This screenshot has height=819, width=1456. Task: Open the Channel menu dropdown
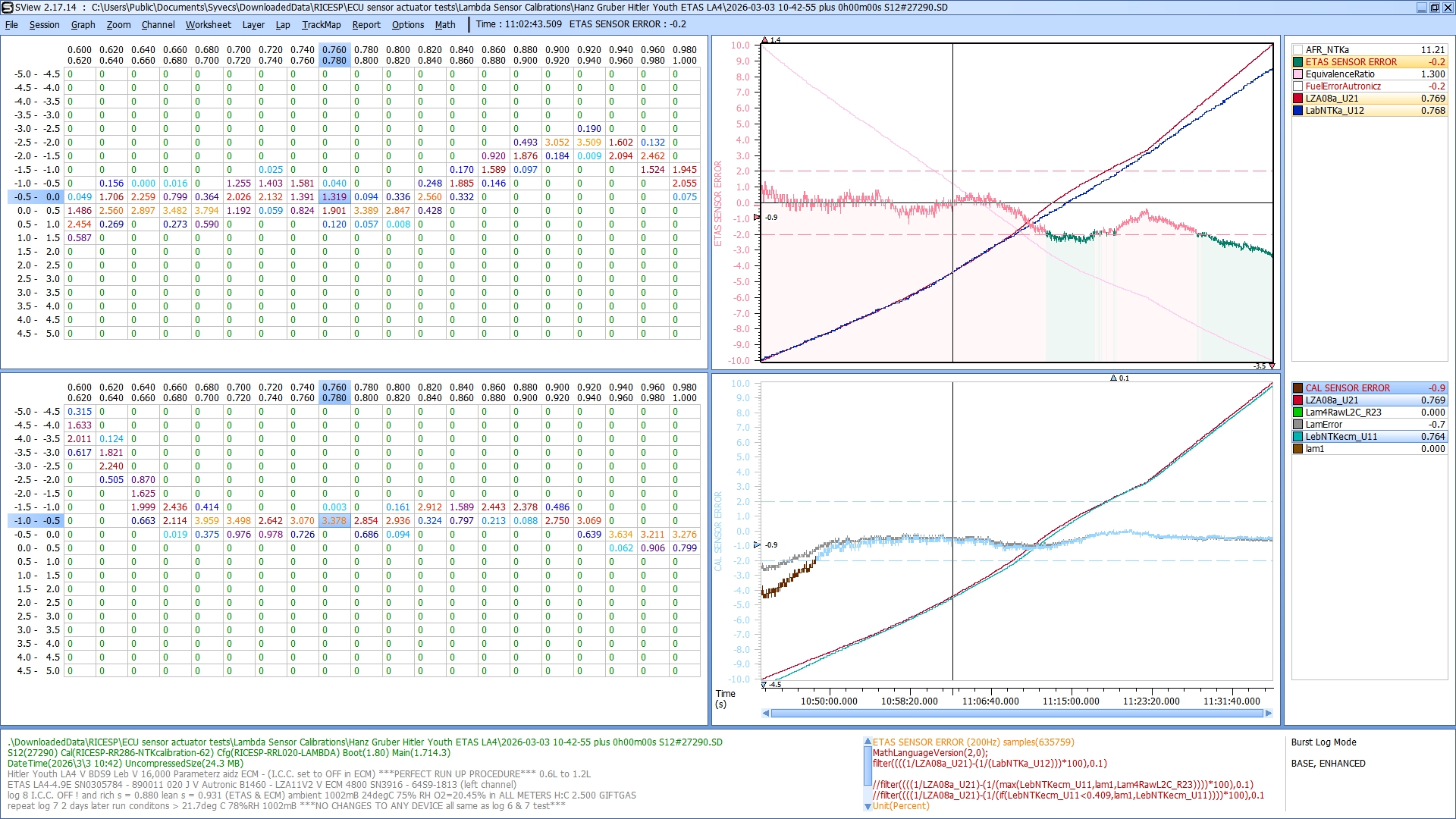(158, 24)
